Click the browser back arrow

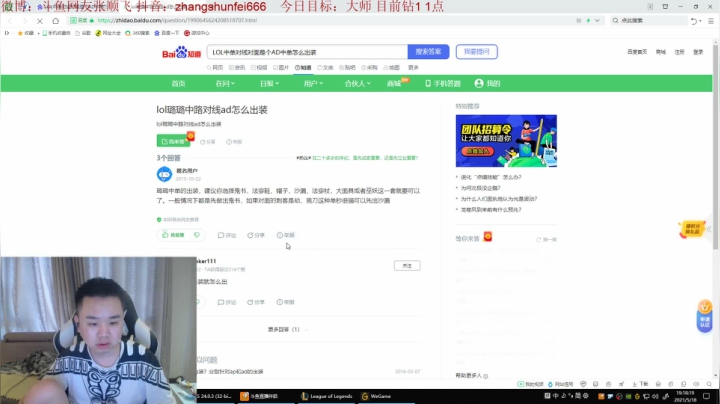[10, 21]
